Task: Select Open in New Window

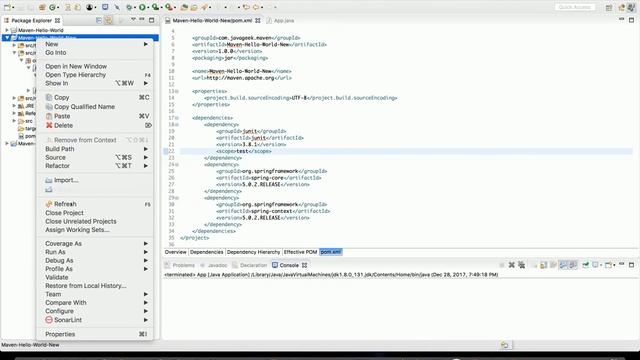Action: tap(95, 66)
